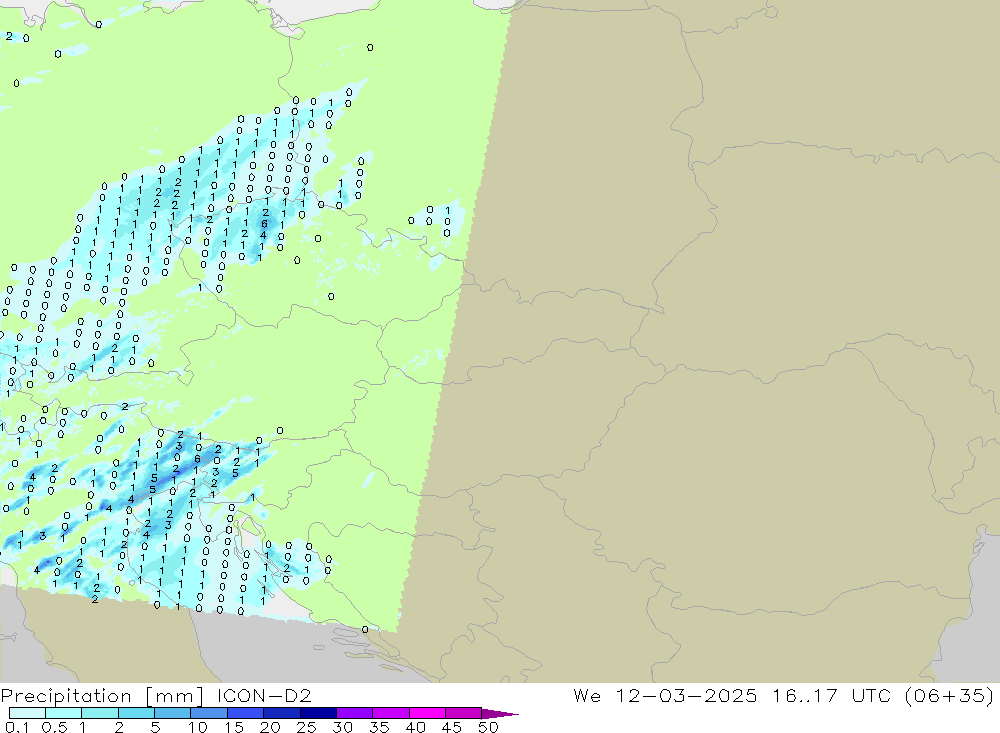Click the '40' legend scale label
The image size is (1000, 733).
[x=415, y=727]
